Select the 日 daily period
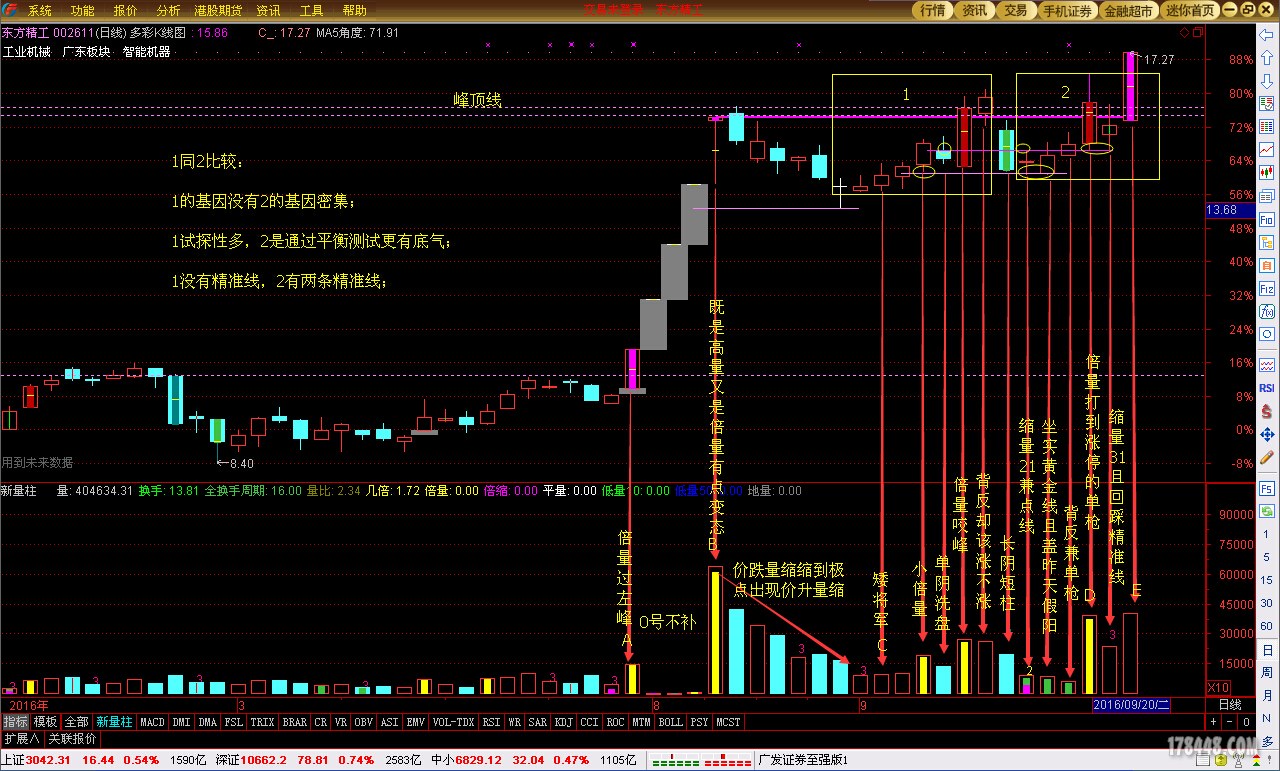Viewport: 1280px width, 771px height. coord(1267,650)
